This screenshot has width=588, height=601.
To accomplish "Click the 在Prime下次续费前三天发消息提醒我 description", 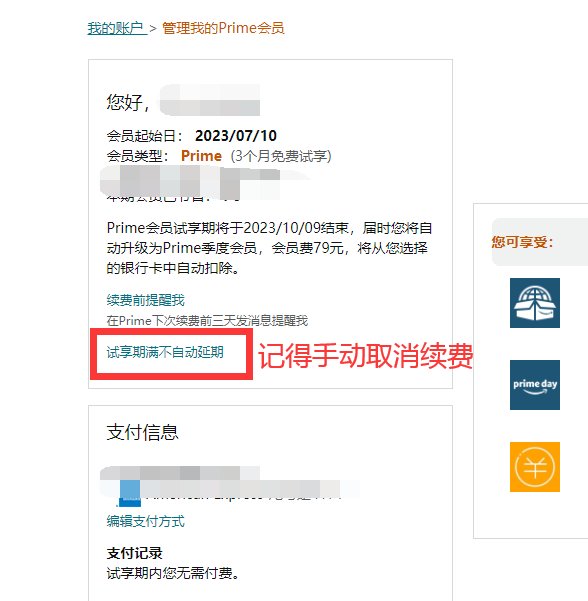I will pos(207,320).
